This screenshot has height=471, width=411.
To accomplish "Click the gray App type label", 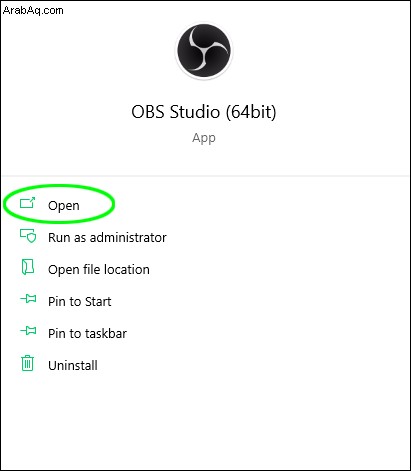I will tap(204, 138).
